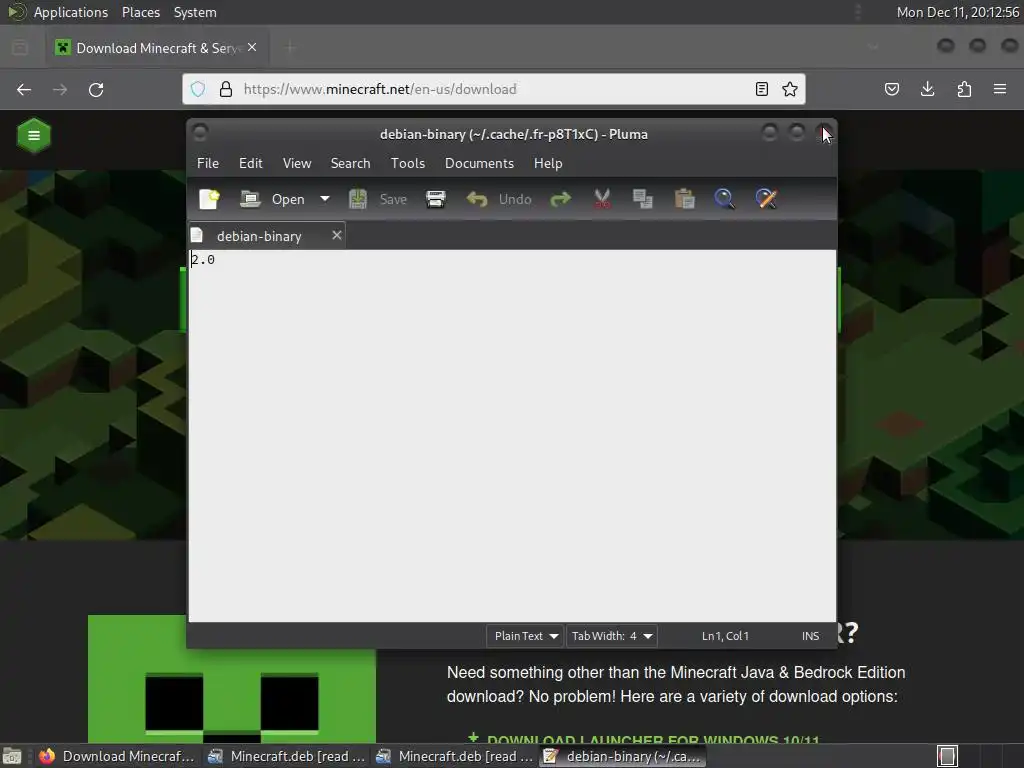Go back in Firefox
This screenshot has width=1024, height=768.
24,89
